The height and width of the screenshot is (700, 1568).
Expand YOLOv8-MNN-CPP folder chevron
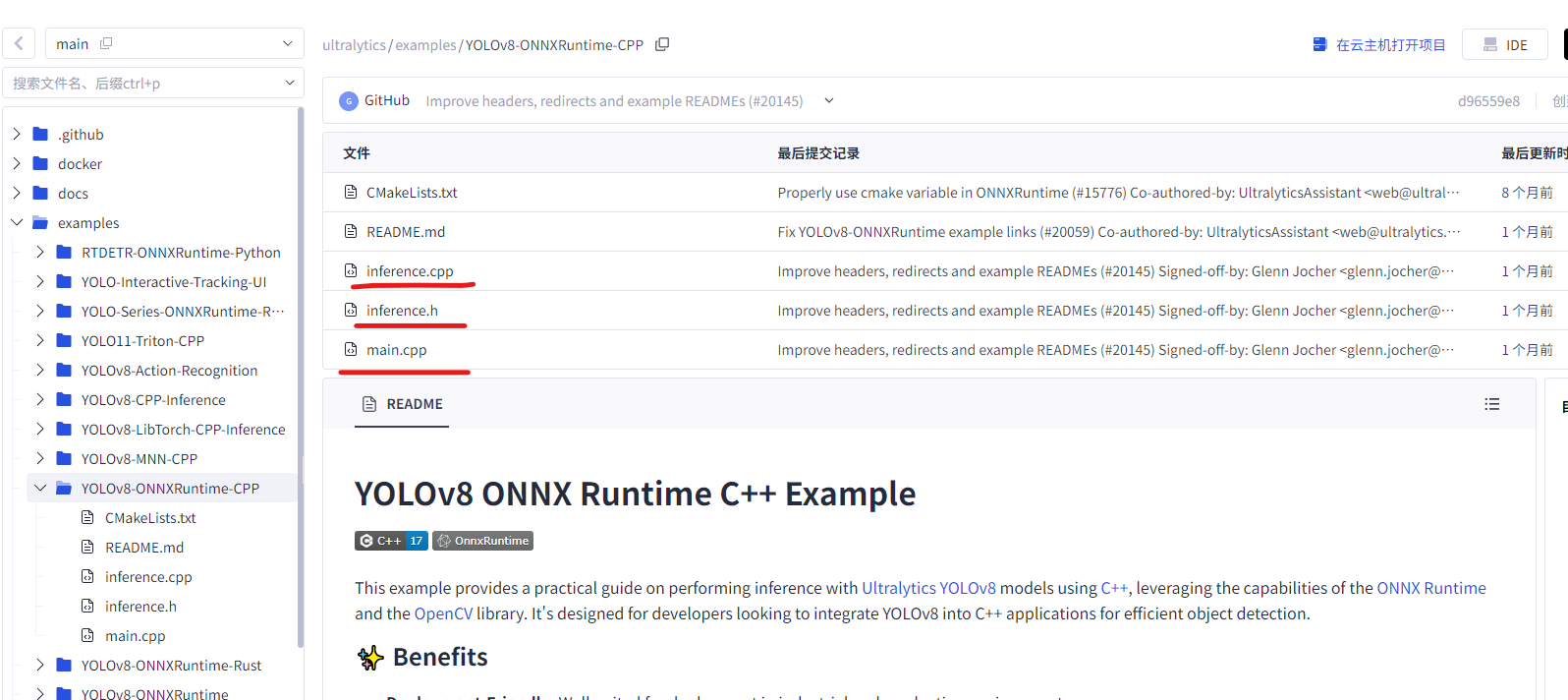[x=40, y=458]
